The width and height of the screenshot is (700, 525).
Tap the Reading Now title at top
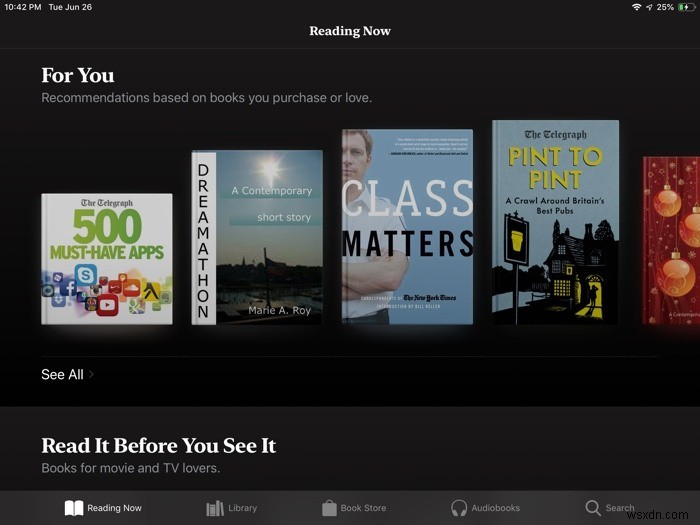click(349, 31)
